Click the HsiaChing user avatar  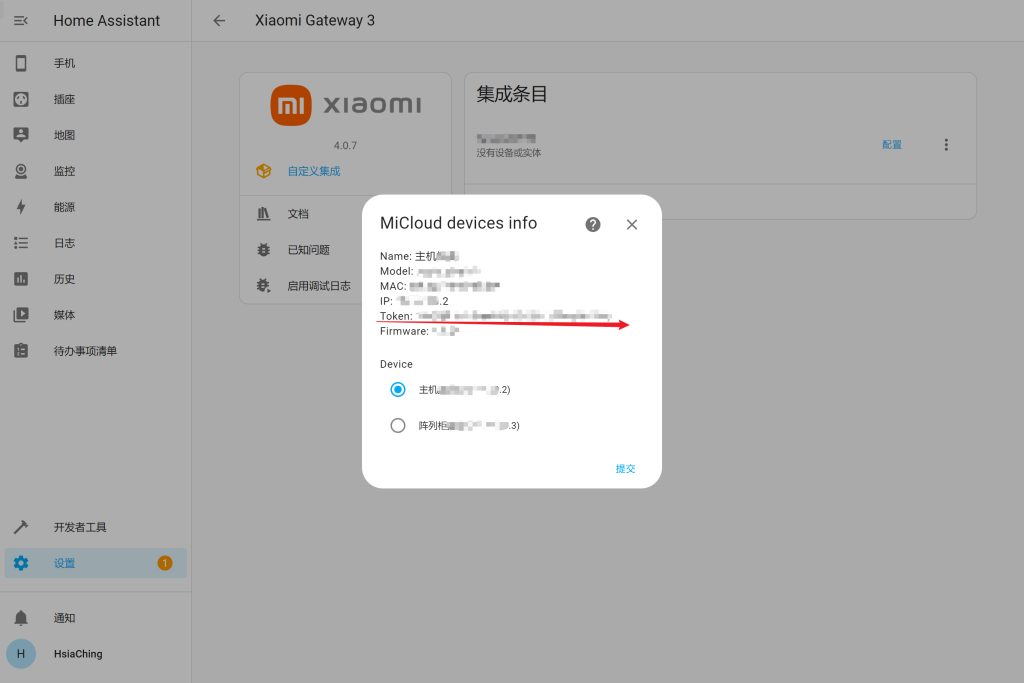click(21, 654)
